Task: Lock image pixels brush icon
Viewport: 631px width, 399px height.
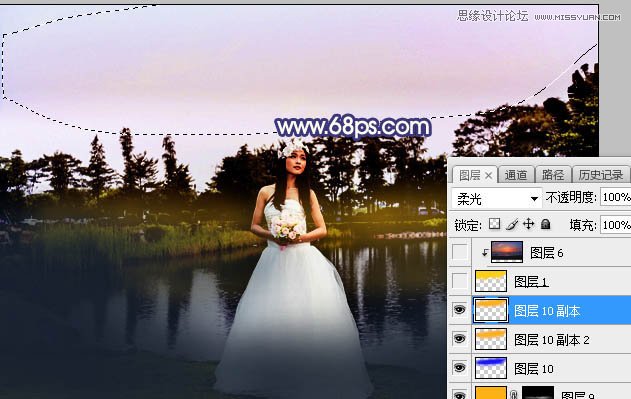Action: pyautogui.click(x=511, y=224)
